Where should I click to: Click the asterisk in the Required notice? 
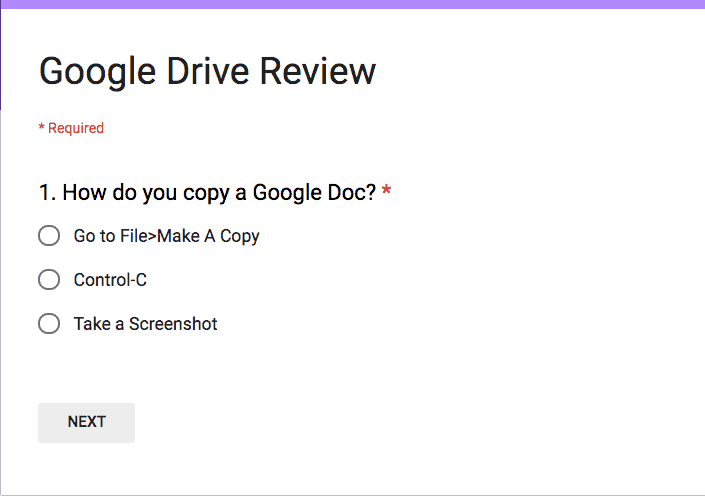(41, 127)
